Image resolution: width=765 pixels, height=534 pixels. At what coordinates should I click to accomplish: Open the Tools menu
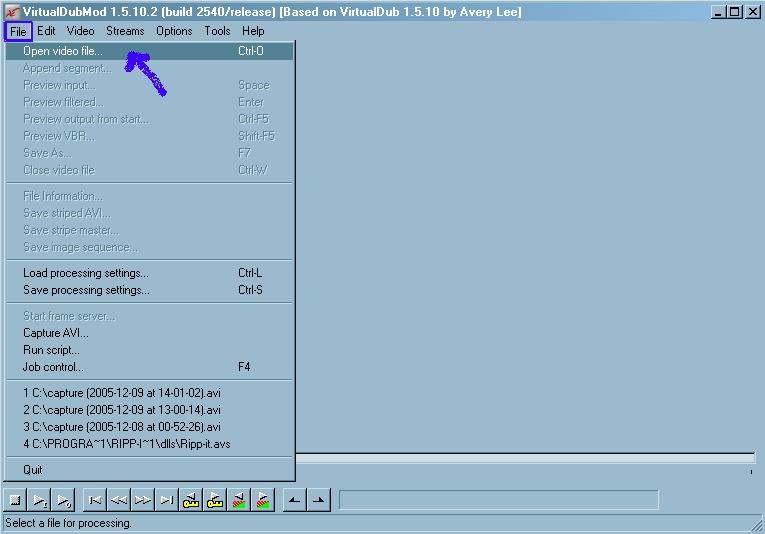pyautogui.click(x=217, y=31)
